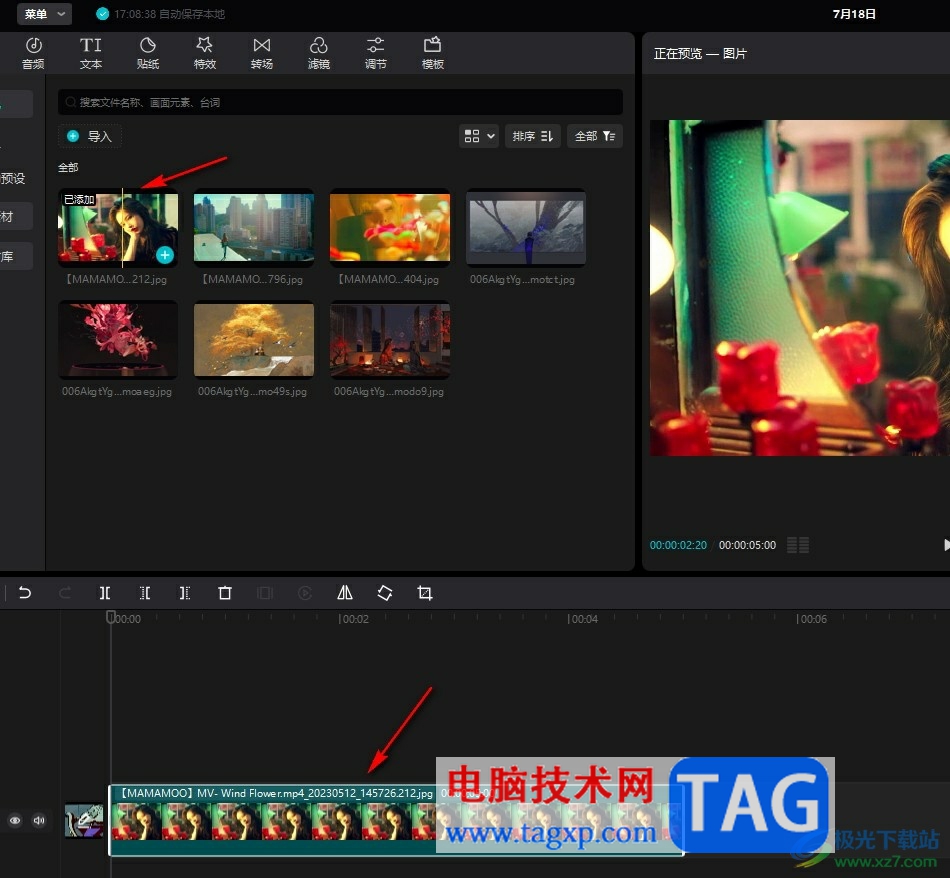Open the 滤镜 filters tab

click(x=319, y=53)
